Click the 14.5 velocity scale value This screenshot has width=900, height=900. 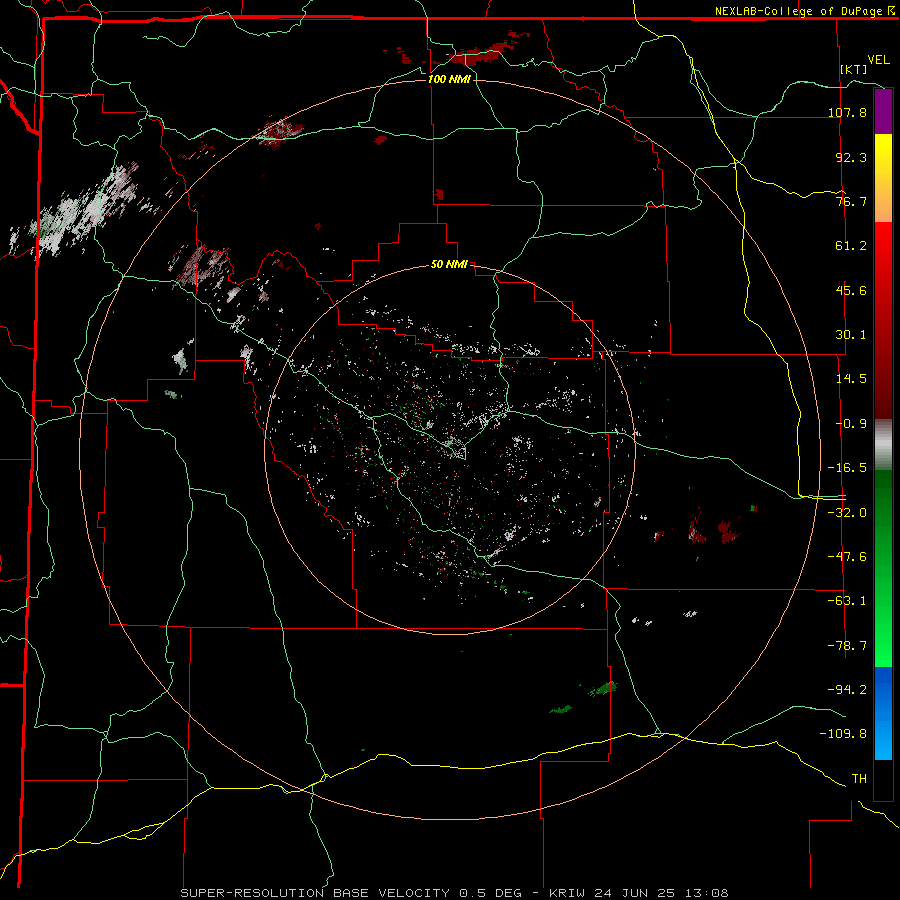[851, 379]
